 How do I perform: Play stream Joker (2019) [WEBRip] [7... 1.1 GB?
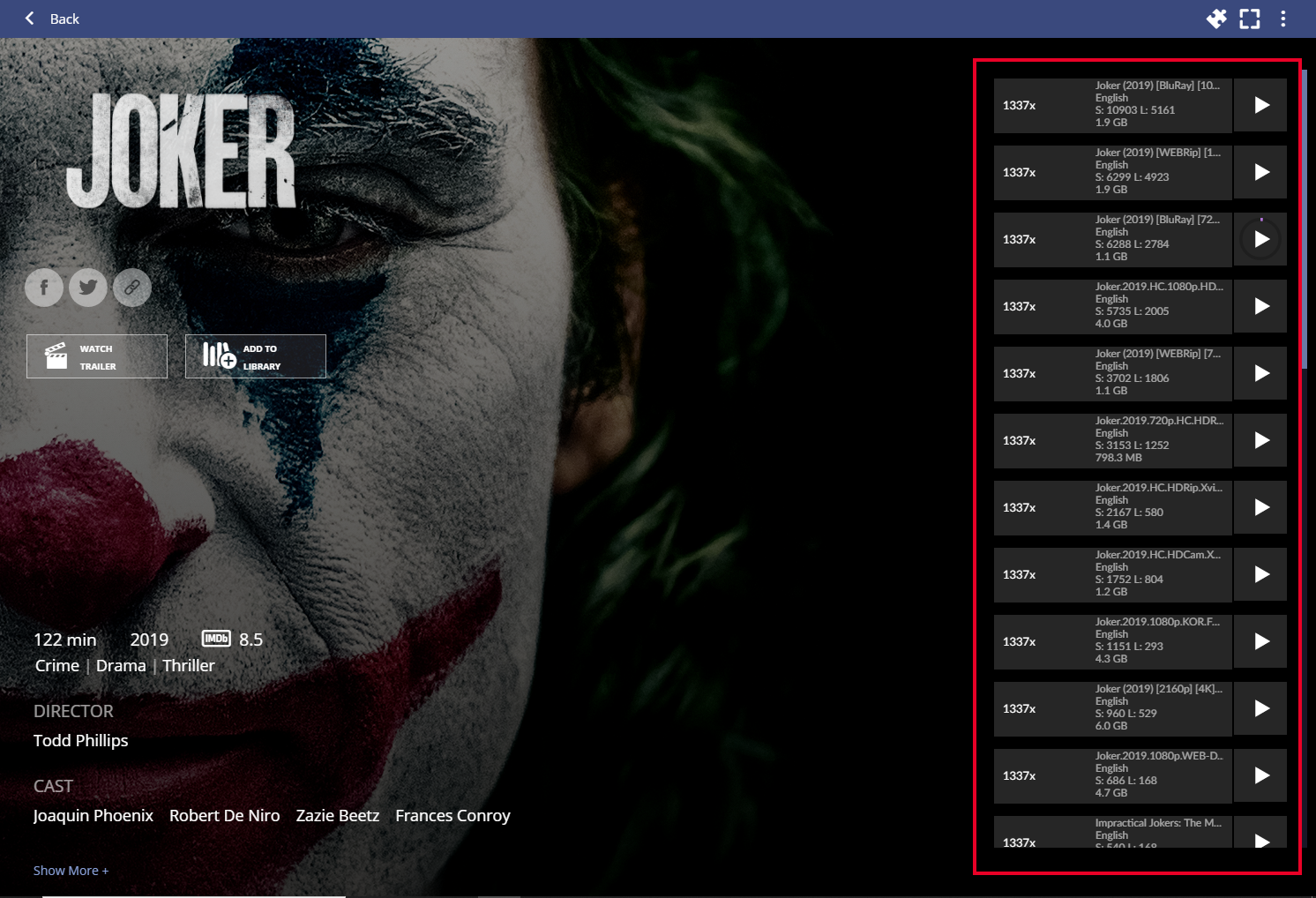click(x=1260, y=373)
